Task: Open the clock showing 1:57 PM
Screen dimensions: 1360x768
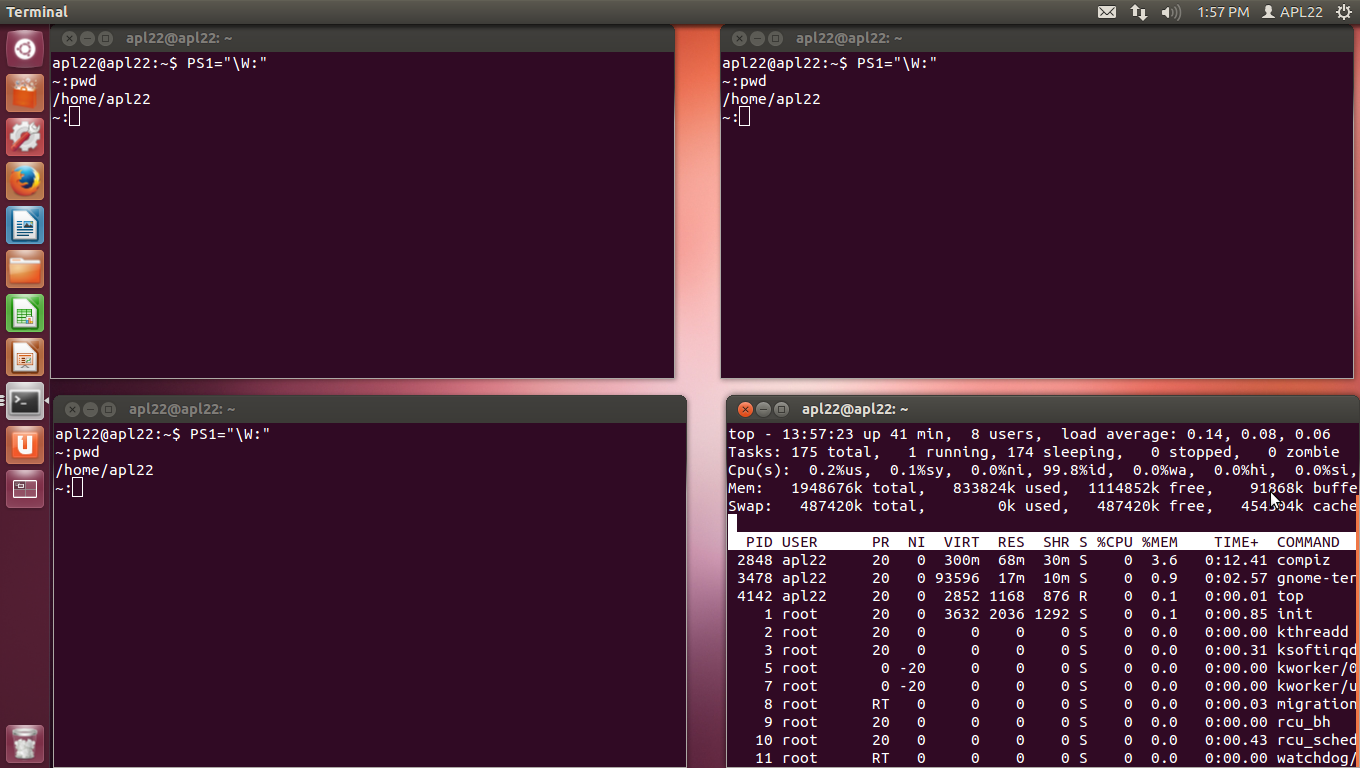Action: coord(1223,12)
